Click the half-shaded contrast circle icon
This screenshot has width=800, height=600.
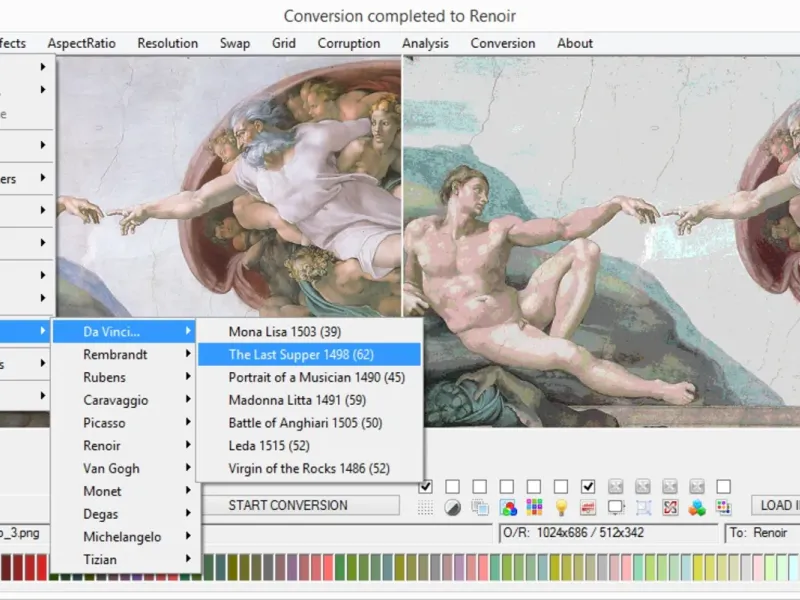pyautogui.click(x=453, y=507)
